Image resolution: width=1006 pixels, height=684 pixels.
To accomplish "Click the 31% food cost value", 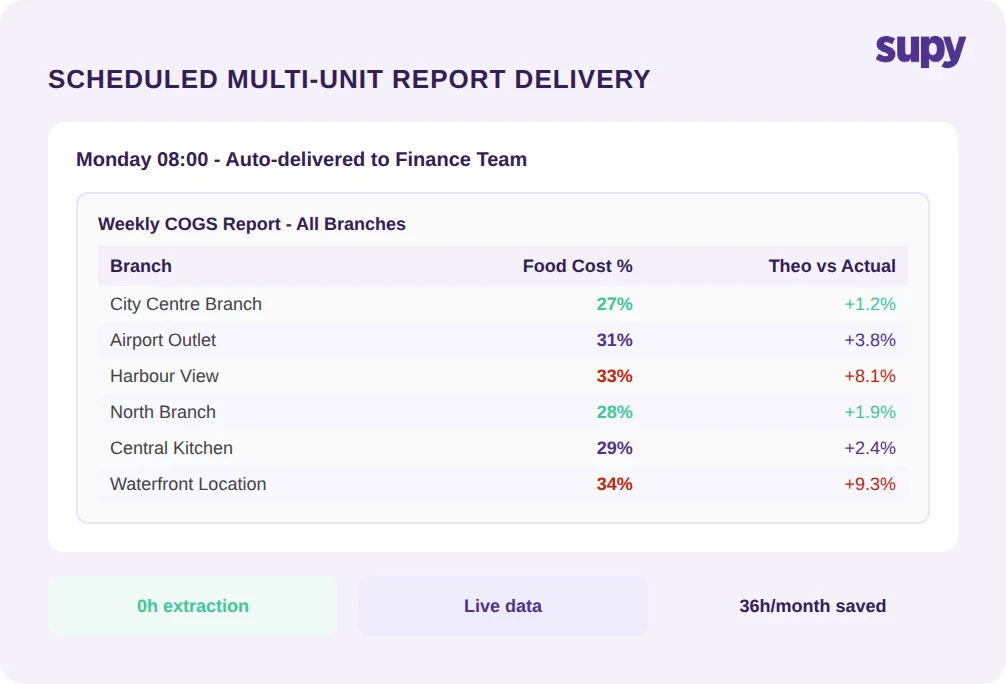I will pos(615,340).
